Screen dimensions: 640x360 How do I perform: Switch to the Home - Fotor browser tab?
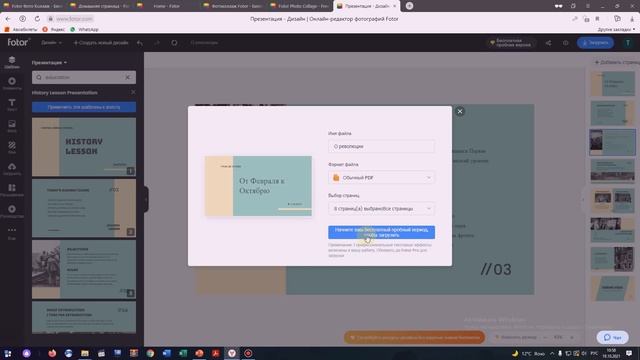point(167,6)
